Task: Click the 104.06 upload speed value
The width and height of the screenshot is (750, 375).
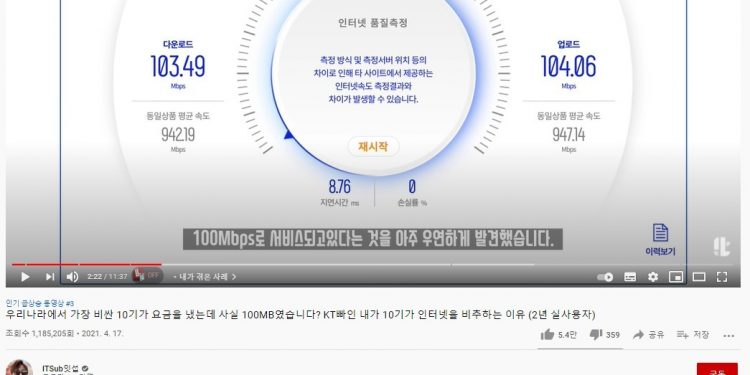Action: 569,66
